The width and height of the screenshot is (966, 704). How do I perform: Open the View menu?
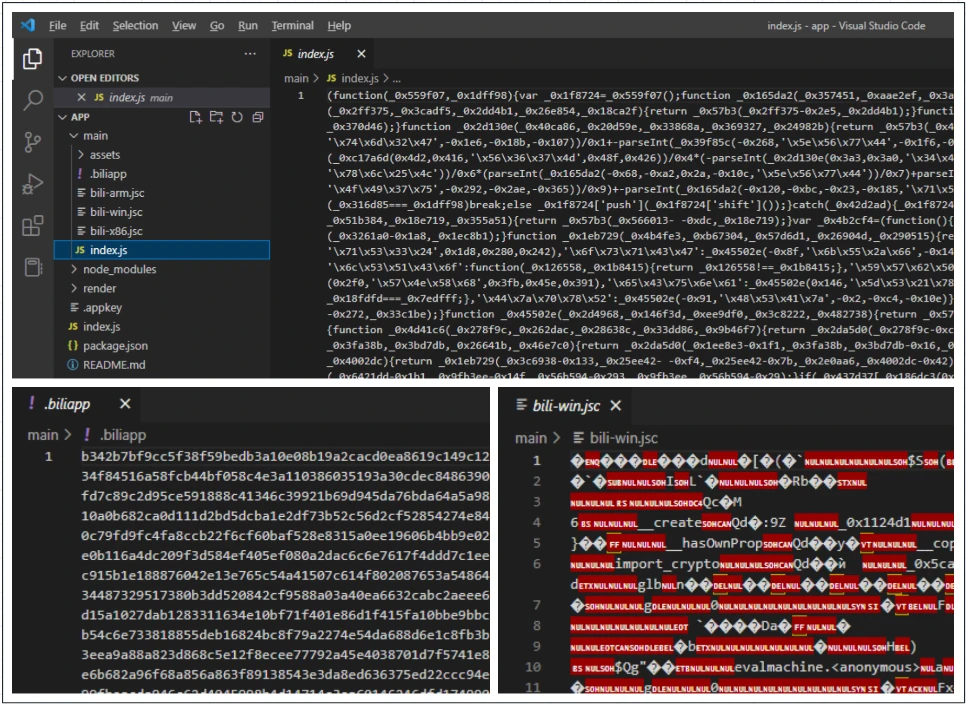(x=184, y=25)
